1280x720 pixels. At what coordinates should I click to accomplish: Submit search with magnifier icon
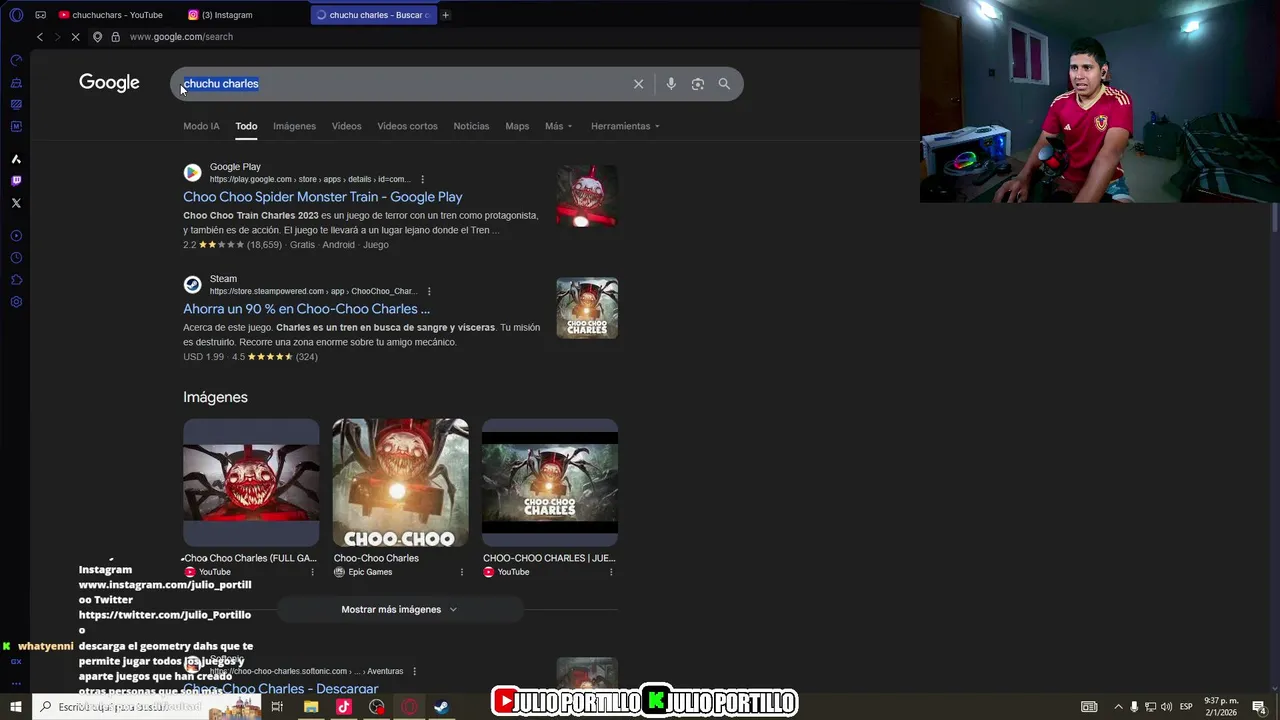(724, 84)
